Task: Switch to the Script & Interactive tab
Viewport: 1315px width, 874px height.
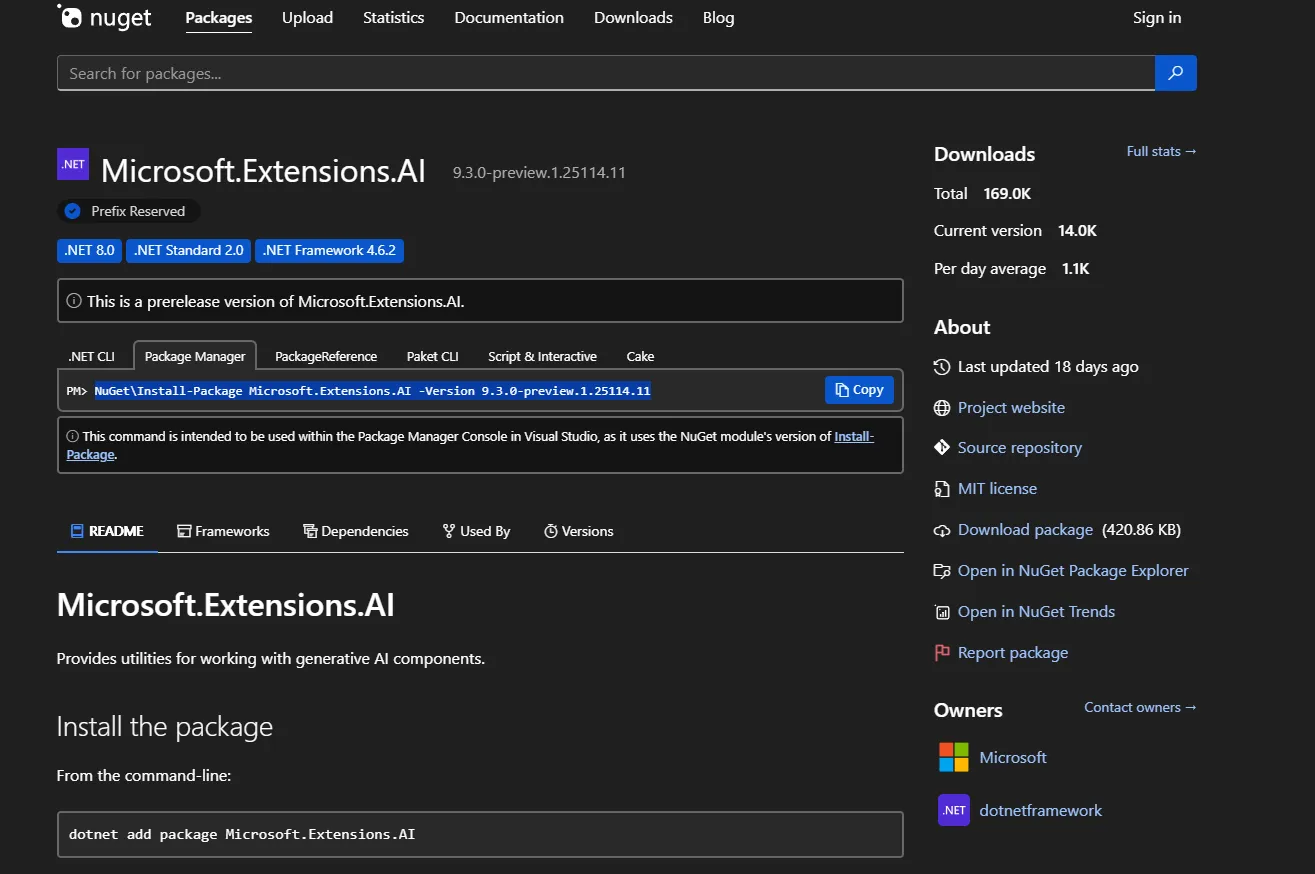Action: (542, 356)
